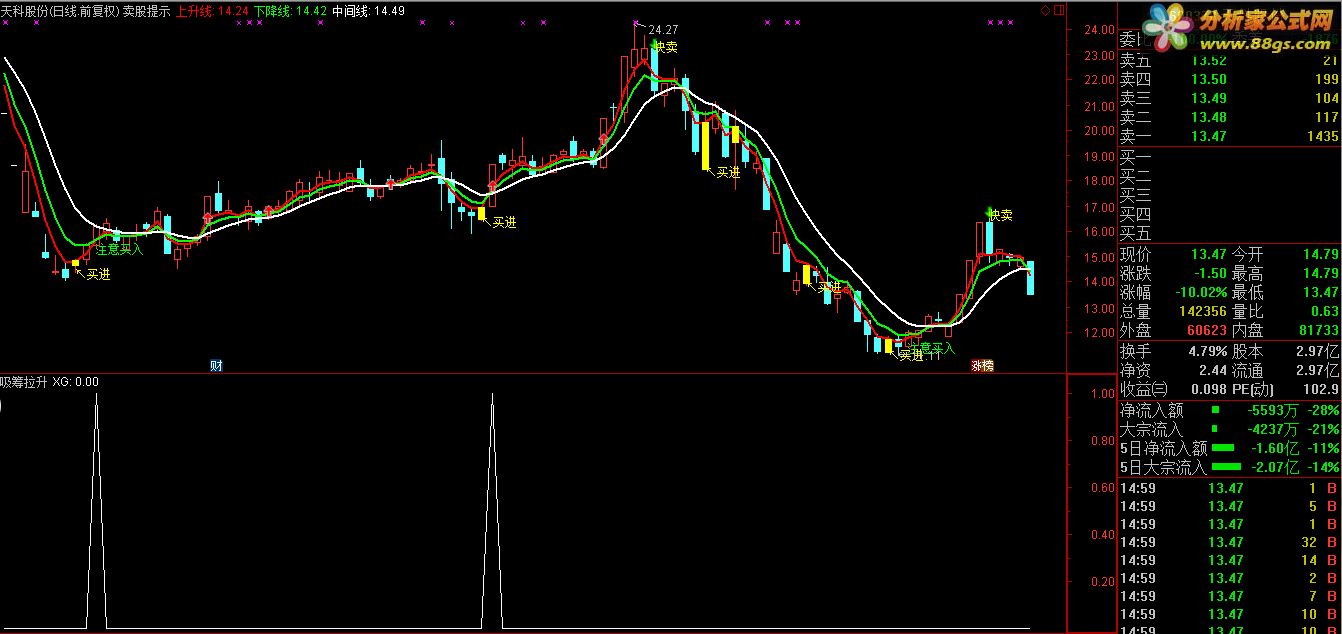Click the 内盘 81733 value
The width and height of the screenshot is (1342, 634).
click(x=1319, y=330)
